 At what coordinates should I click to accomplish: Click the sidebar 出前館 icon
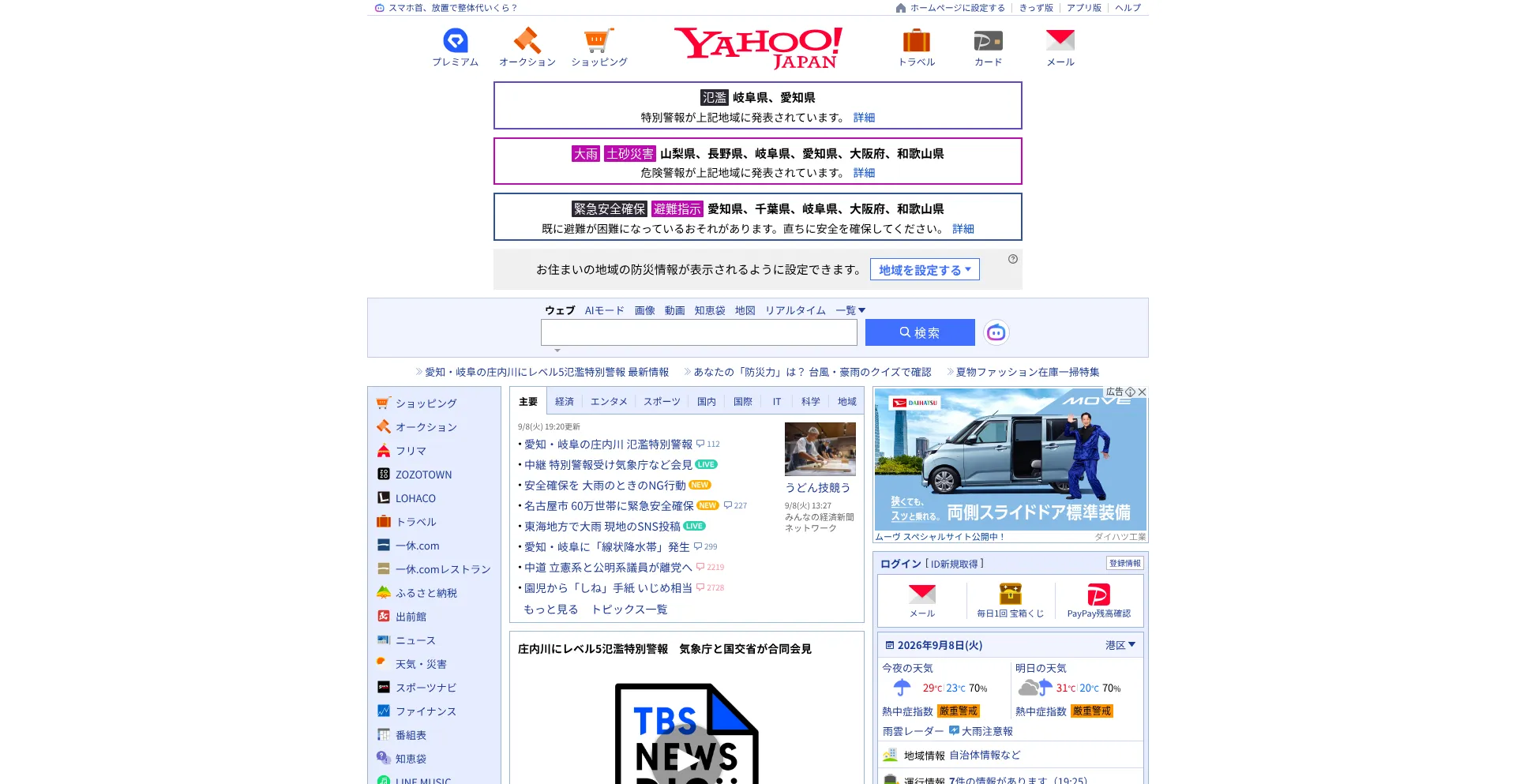coord(384,617)
